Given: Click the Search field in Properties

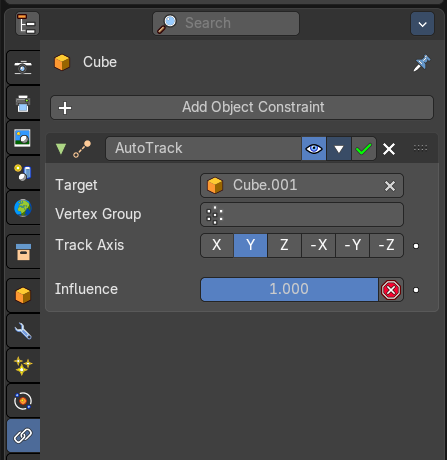Looking at the screenshot, I should (226, 23).
